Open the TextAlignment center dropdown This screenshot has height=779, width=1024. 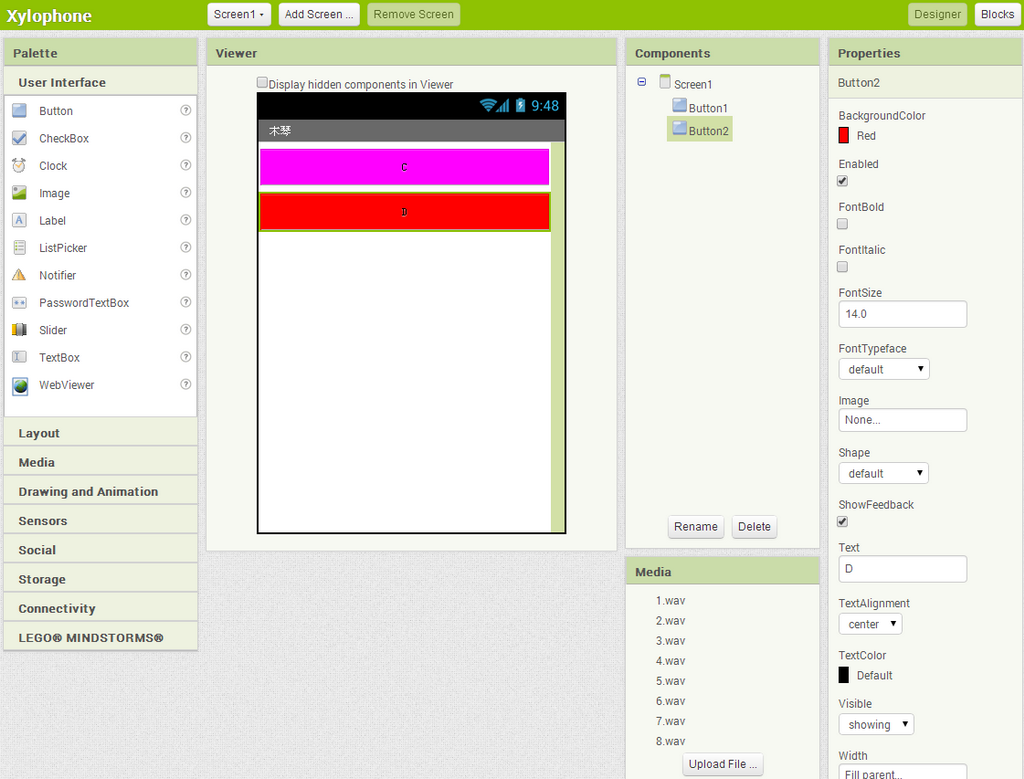pyautogui.click(x=870, y=624)
